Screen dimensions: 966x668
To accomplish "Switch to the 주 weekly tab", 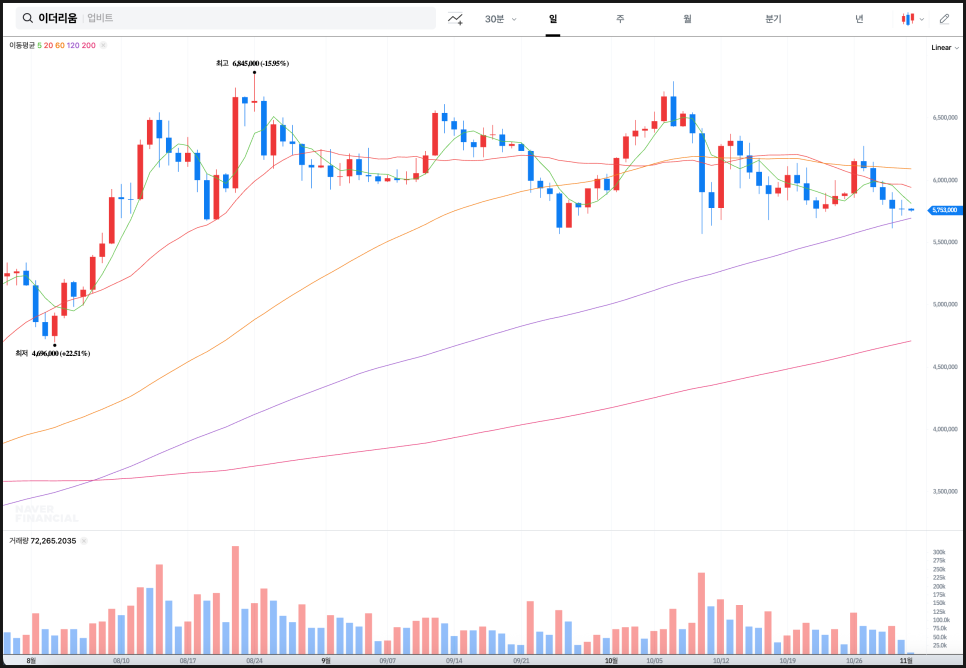I will coord(620,18).
